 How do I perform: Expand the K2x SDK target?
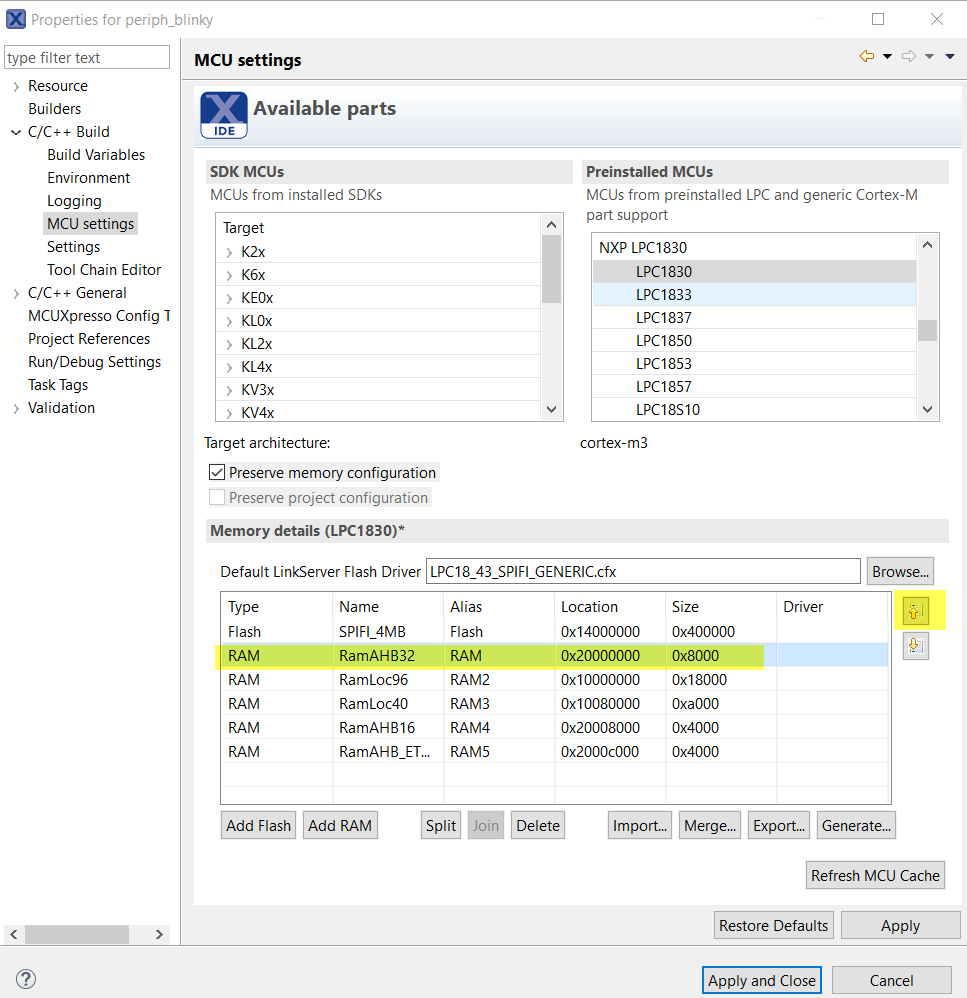[229, 253]
